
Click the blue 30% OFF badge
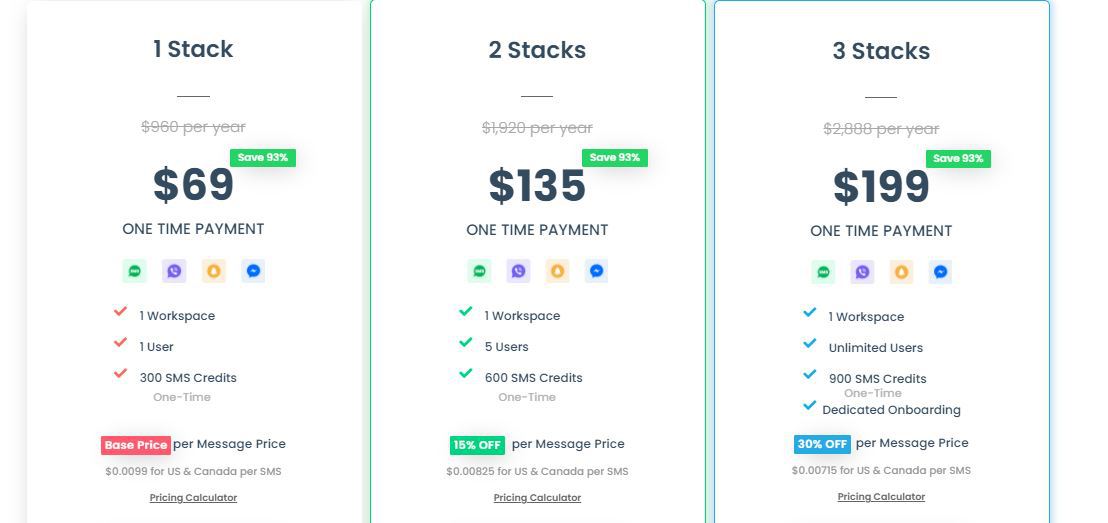(822, 444)
